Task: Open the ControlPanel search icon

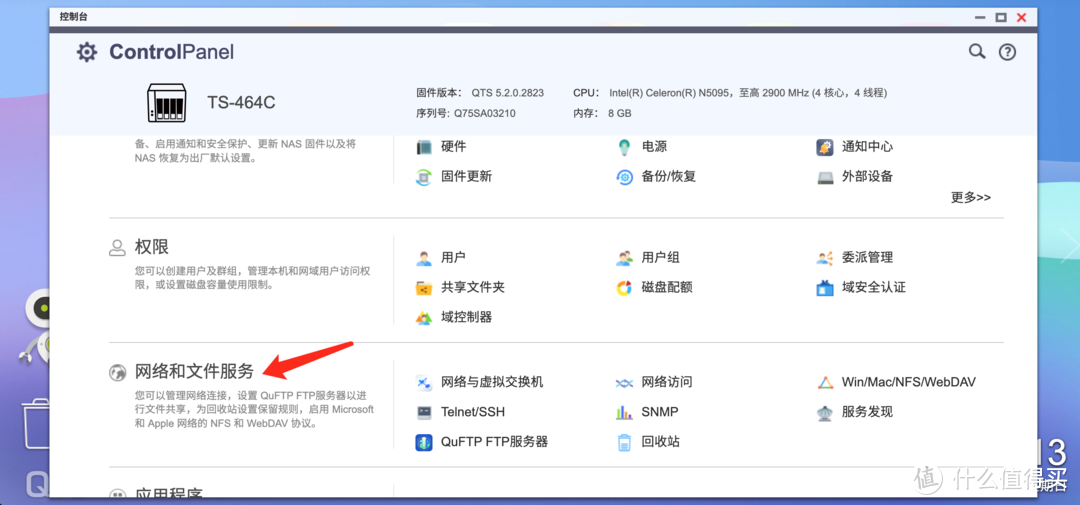Action: [x=977, y=52]
